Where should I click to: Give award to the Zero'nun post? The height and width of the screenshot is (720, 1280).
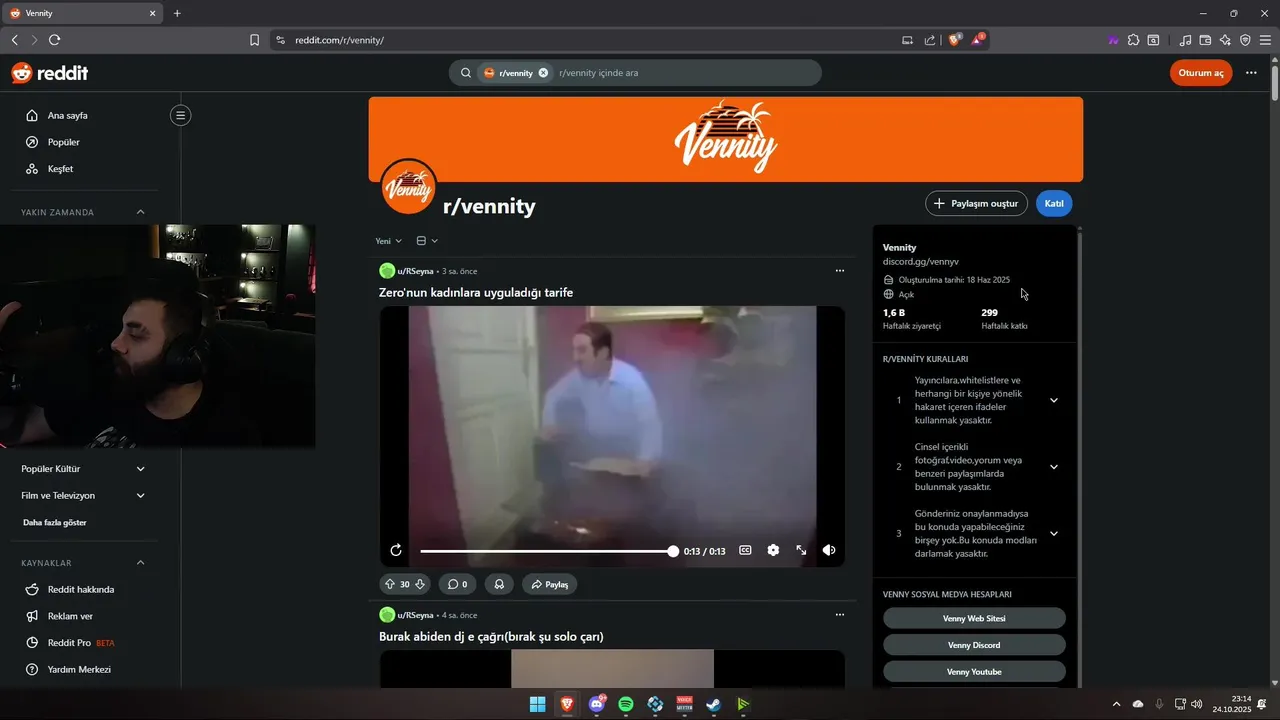click(x=498, y=584)
